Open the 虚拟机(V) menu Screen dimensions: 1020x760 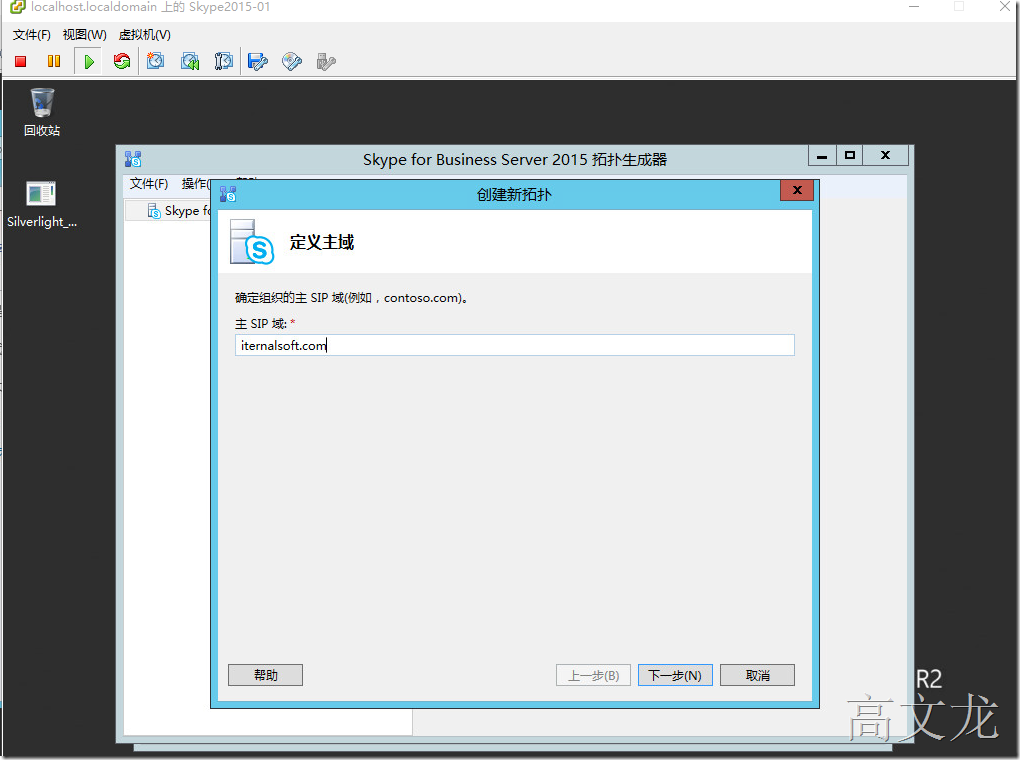[144, 34]
